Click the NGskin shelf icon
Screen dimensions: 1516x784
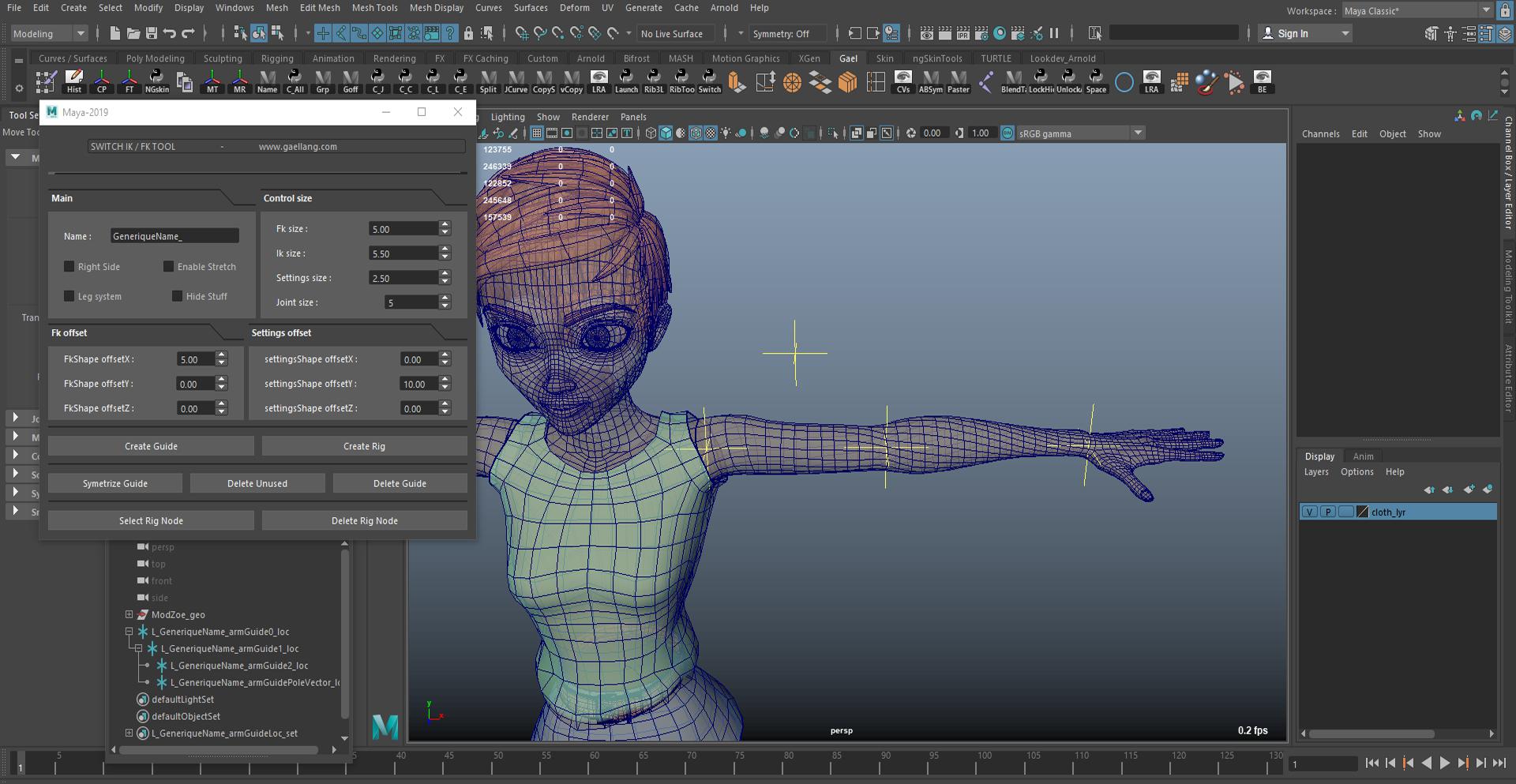156,81
